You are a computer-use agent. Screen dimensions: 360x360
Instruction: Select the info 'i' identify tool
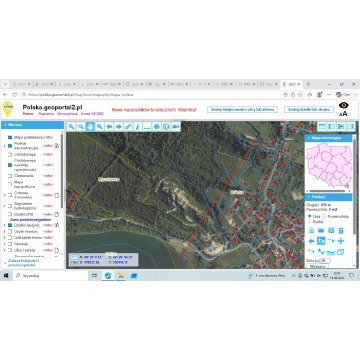click(138, 127)
